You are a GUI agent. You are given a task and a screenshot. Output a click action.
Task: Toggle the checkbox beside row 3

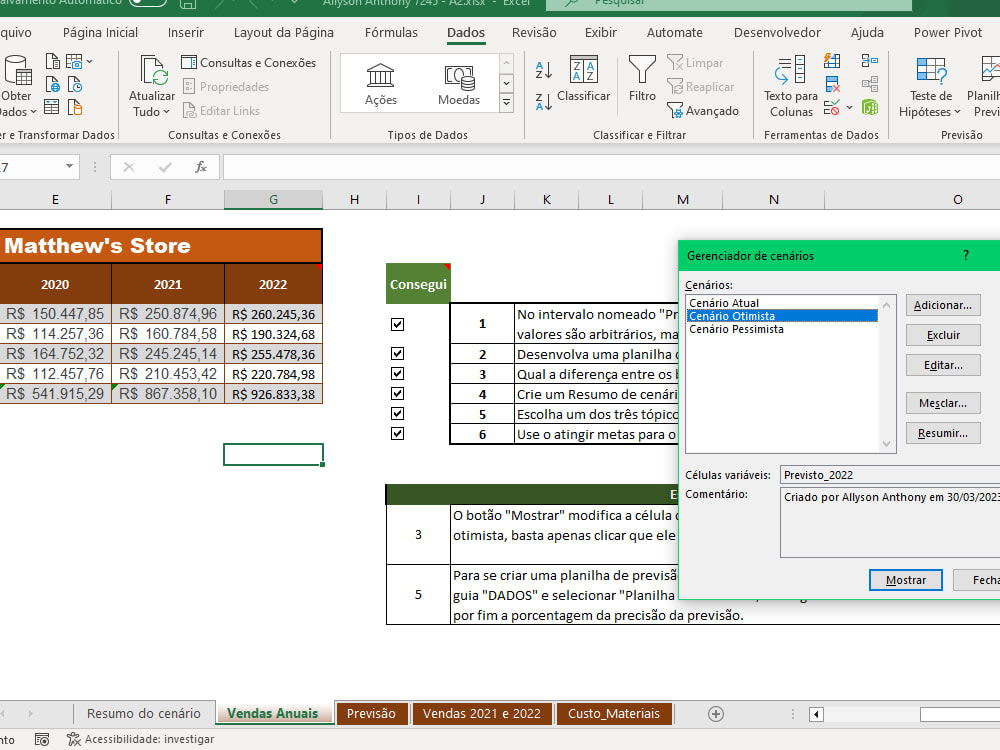coord(397,372)
